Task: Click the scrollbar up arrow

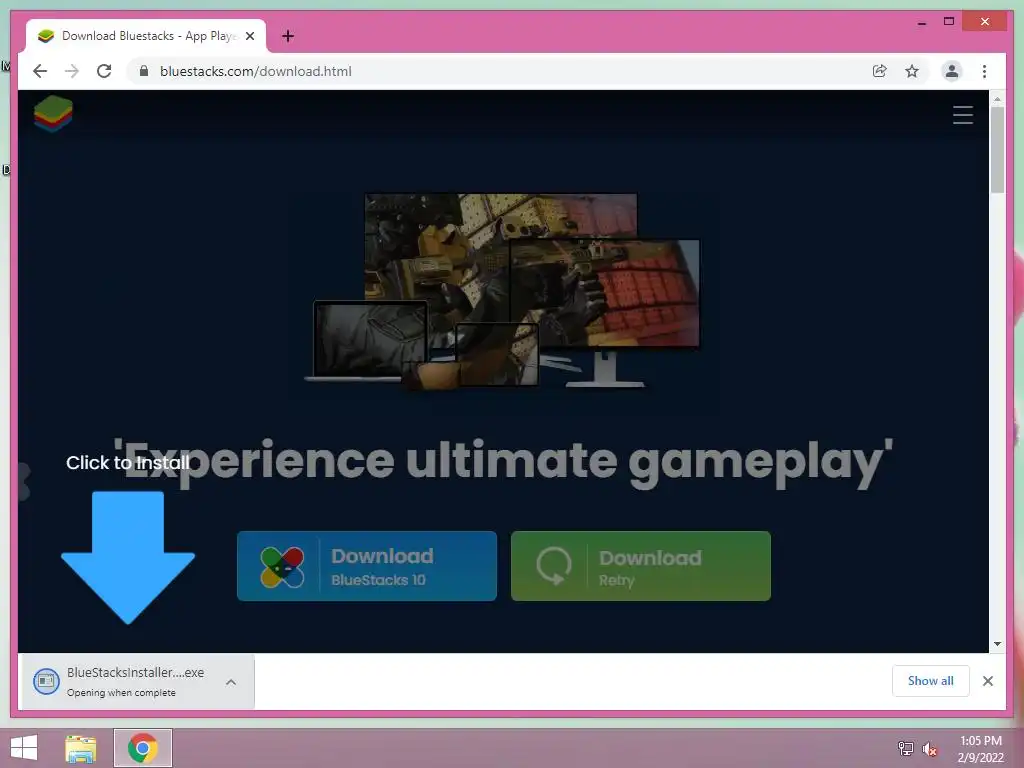Action: pyautogui.click(x=997, y=99)
